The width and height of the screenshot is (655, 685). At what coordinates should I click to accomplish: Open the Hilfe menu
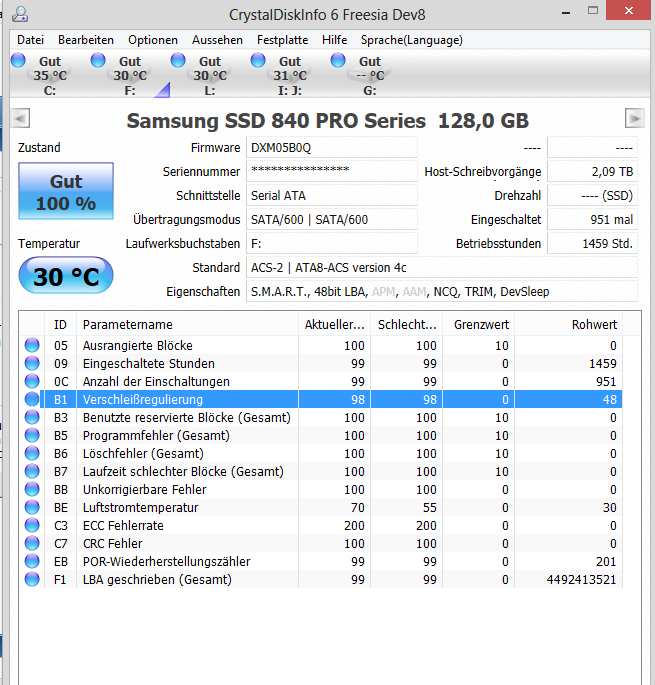coord(334,40)
